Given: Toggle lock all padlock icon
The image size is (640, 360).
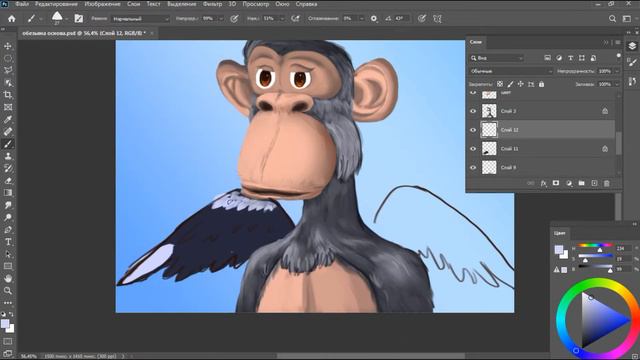Looking at the screenshot, I should pyautogui.click(x=541, y=84).
